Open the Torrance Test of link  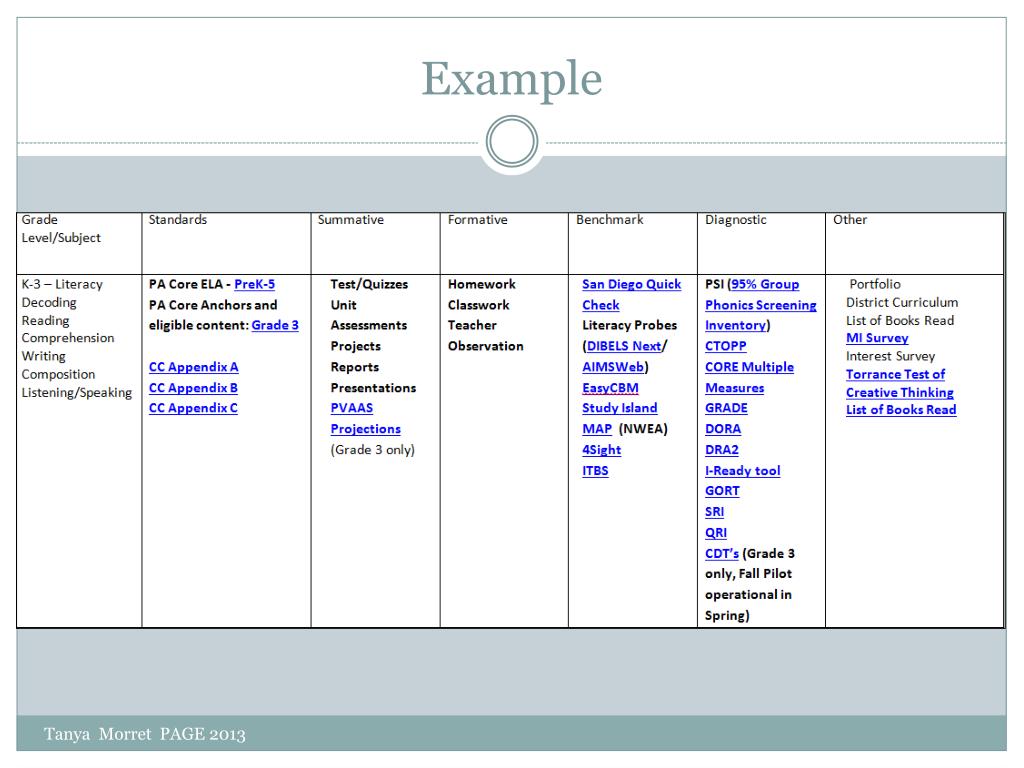895,374
